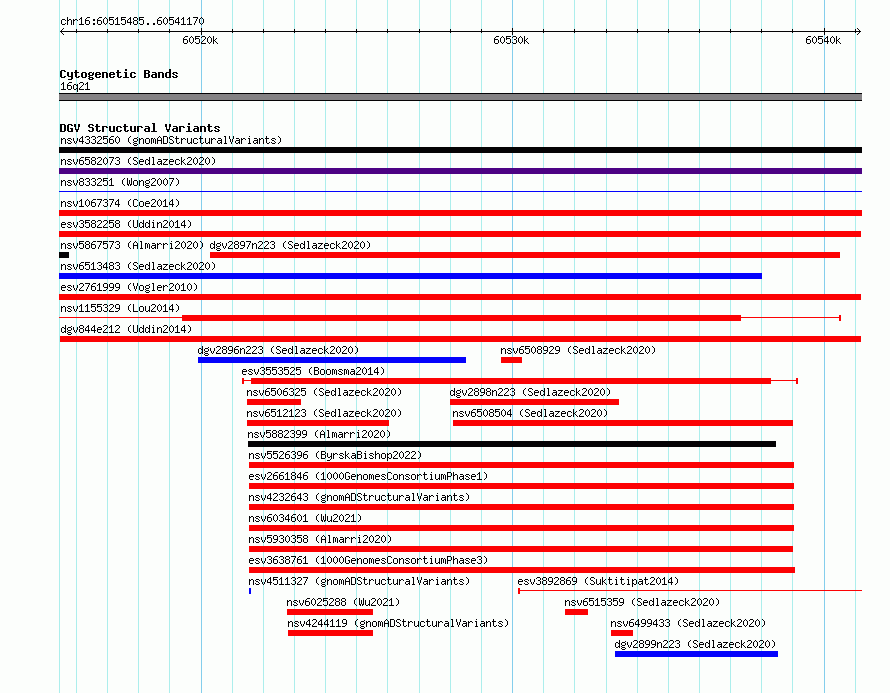The height and width of the screenshot is (693, 890).
Task: Click the short red nsv6499433 bar
Action: (622, 633)
